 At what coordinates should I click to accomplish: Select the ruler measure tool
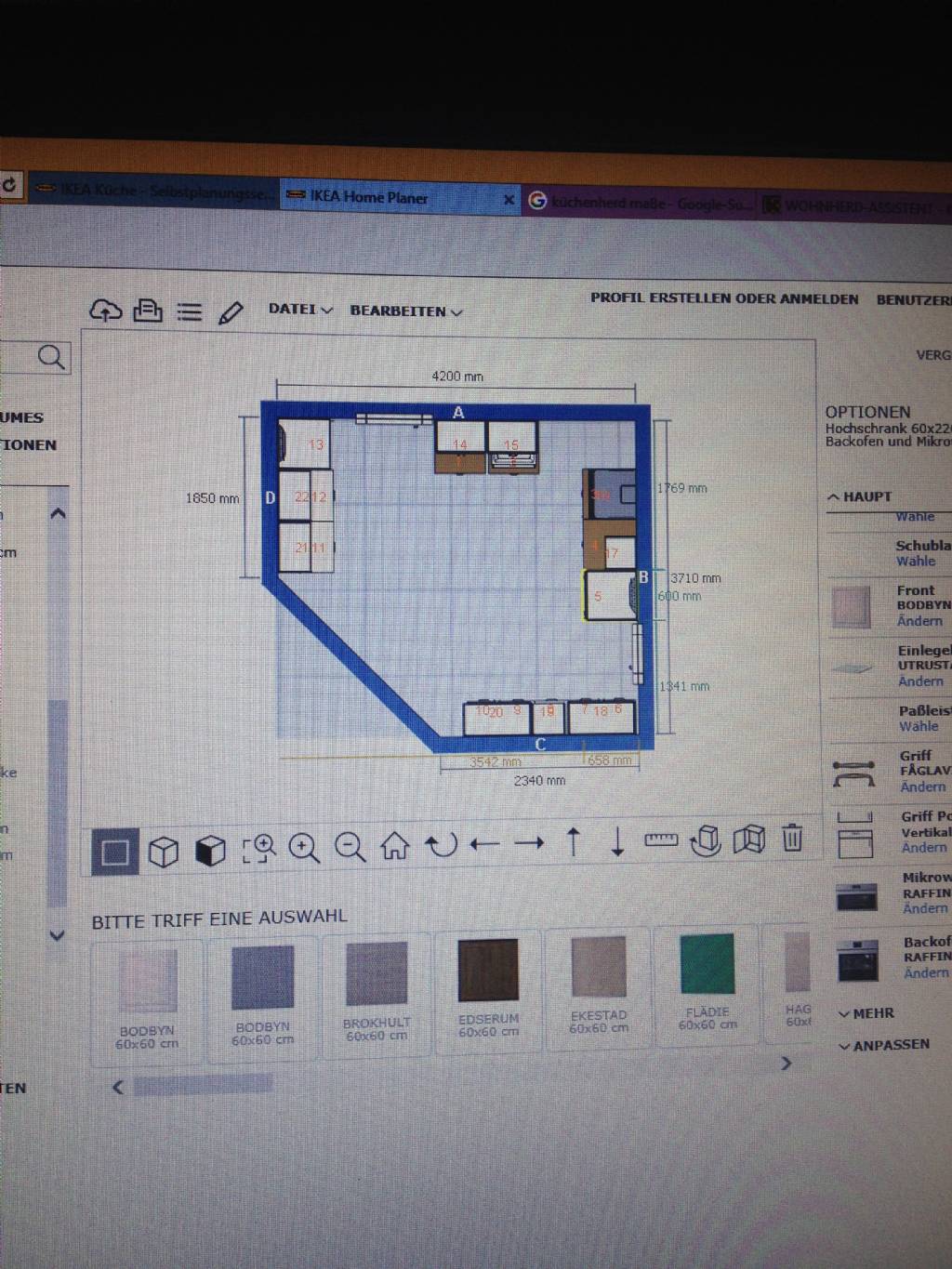[661, 839]
